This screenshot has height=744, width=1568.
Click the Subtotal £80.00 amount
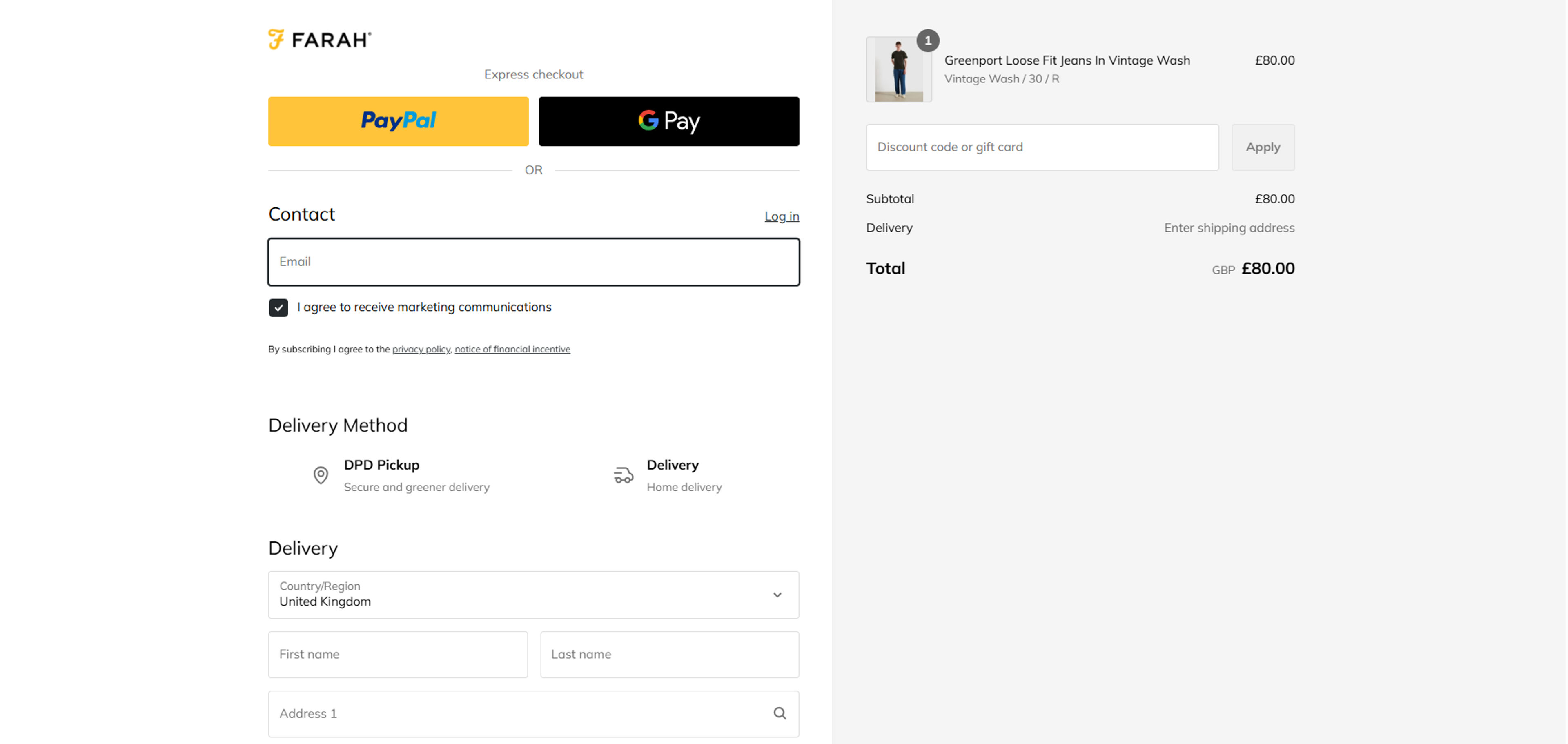(x=1274, y=199)
